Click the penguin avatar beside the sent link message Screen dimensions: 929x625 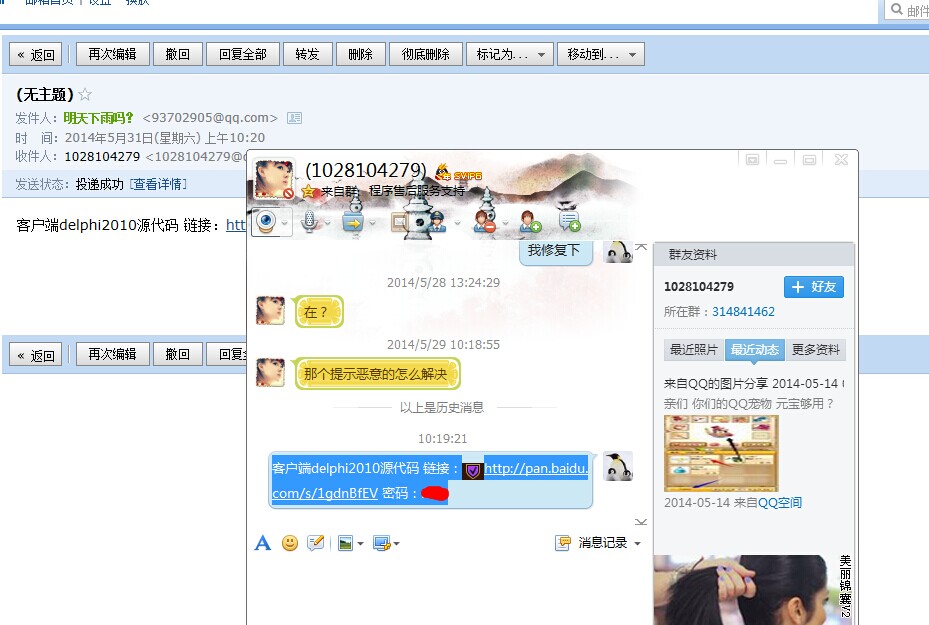(619, 466)
